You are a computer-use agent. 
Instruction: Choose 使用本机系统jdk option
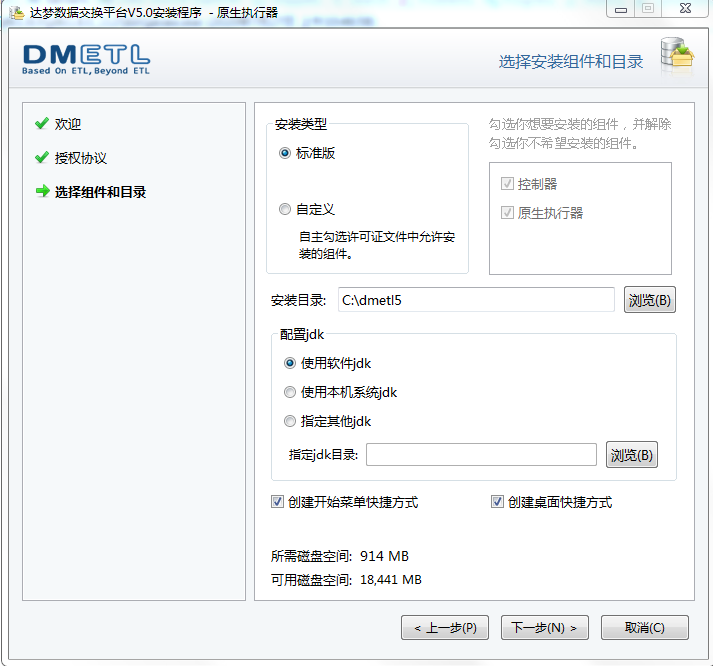290,392
